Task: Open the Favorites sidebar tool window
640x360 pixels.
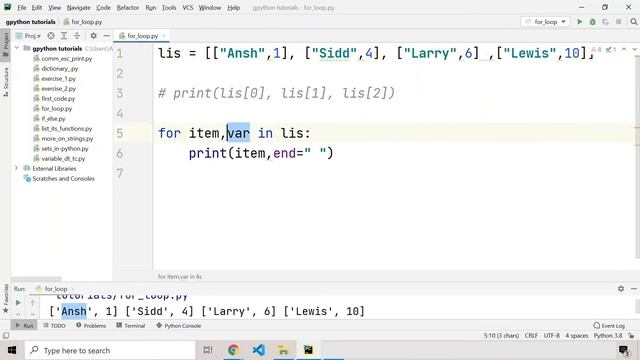Action: (x=5, y=299)
